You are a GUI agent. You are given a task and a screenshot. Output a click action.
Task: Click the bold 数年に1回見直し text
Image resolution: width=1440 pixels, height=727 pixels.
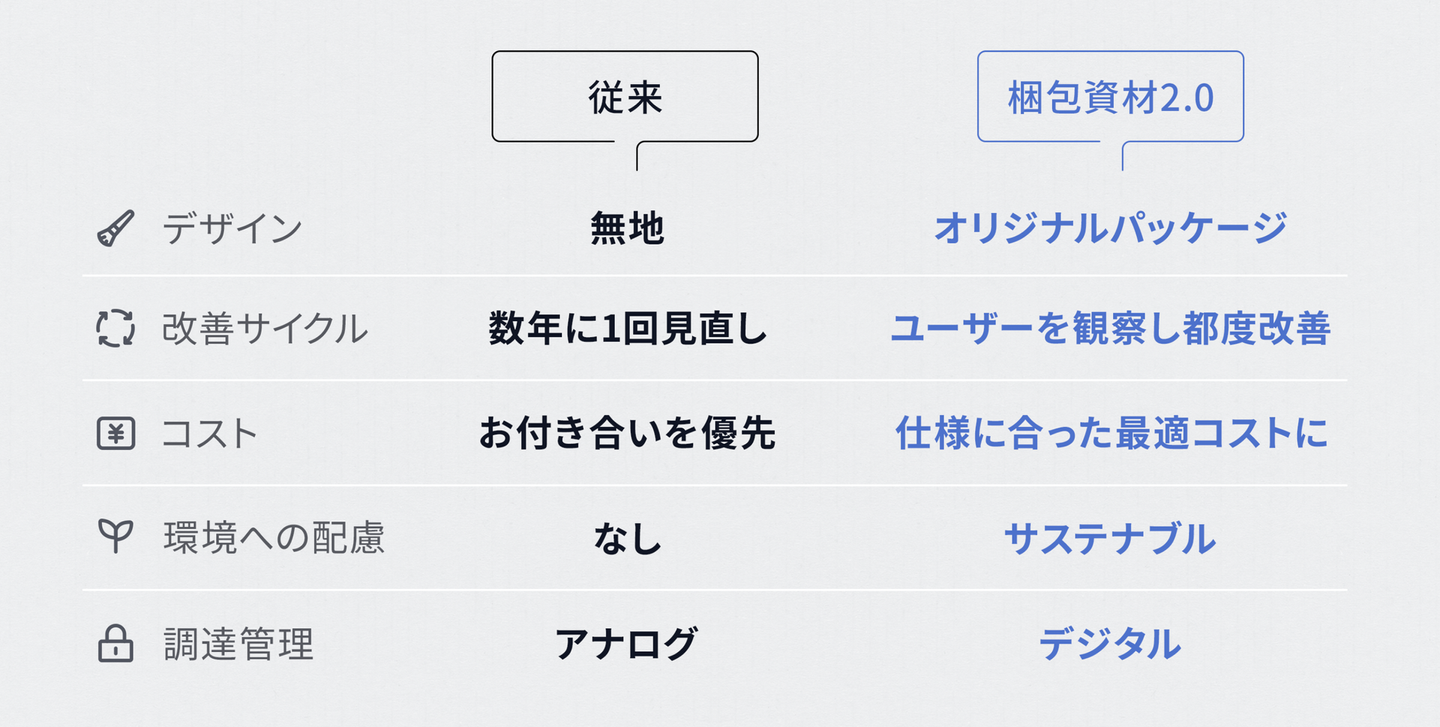pyautogui.click(x=627, y=329)
